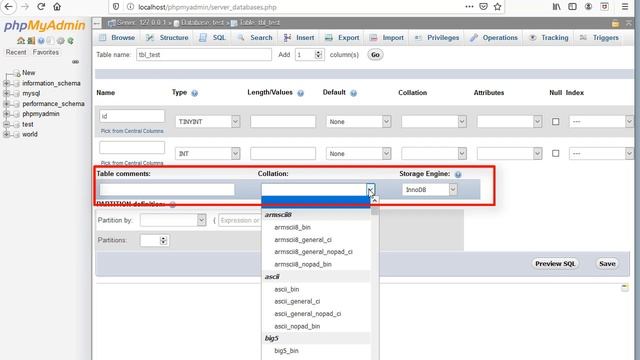Open Type dropdown showing TINYINT
This screenshot has height=360, width=640.
207,122
